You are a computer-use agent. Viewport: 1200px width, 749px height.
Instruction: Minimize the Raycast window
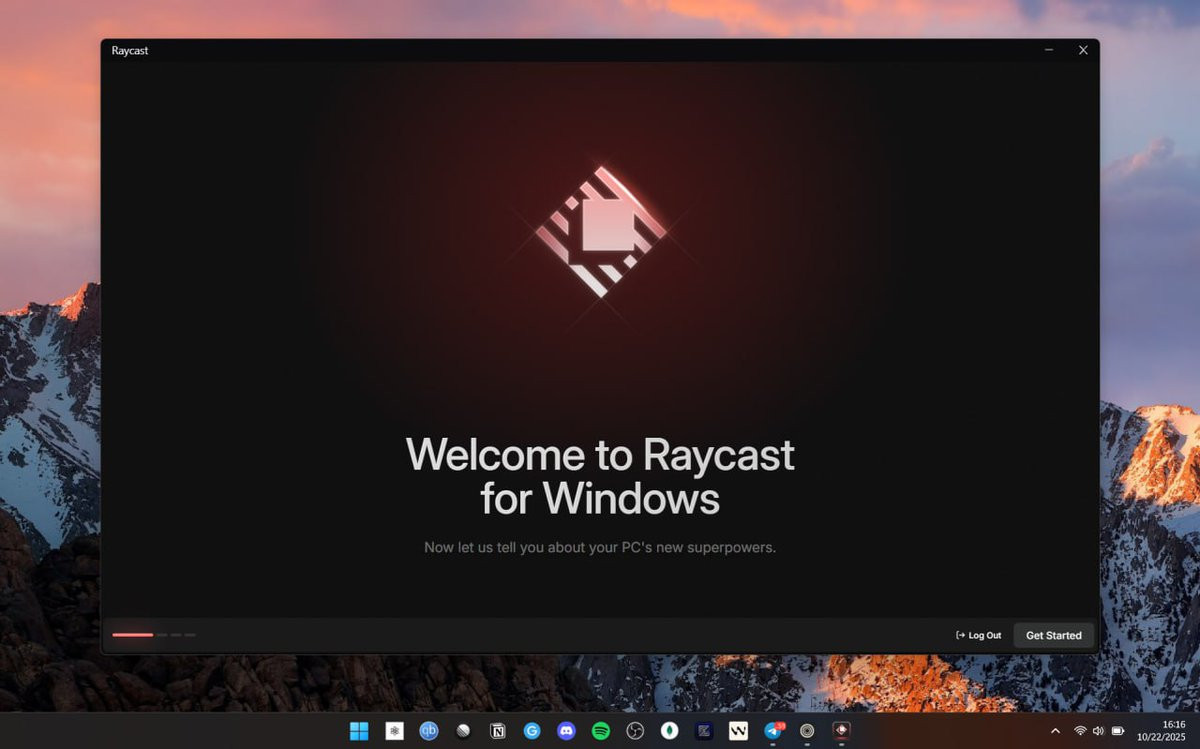[1049, 50]
